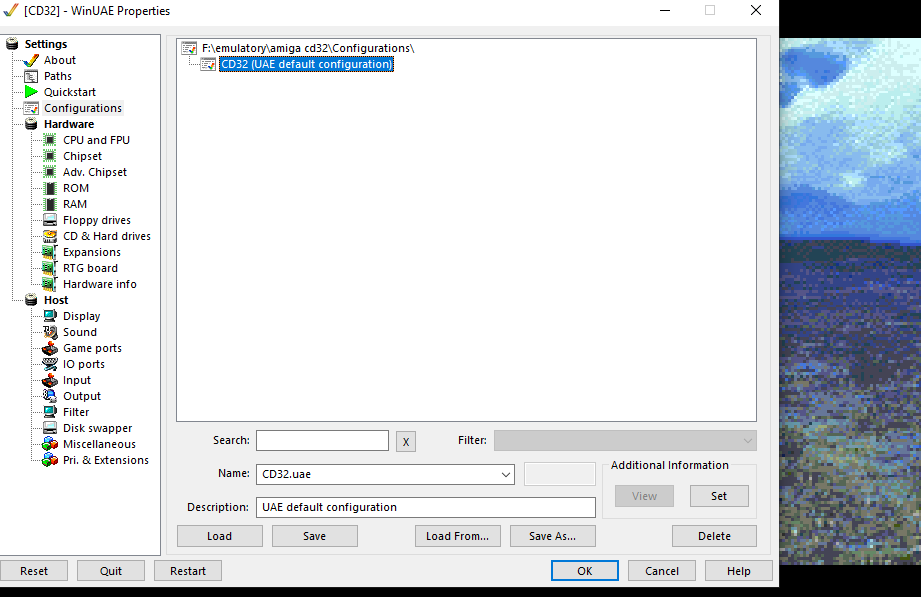Image resolution: width=921 pixels, height=597 pixels.
Task: Select CD32 (UAE default configuration) entry
Action: pos(306,64)
